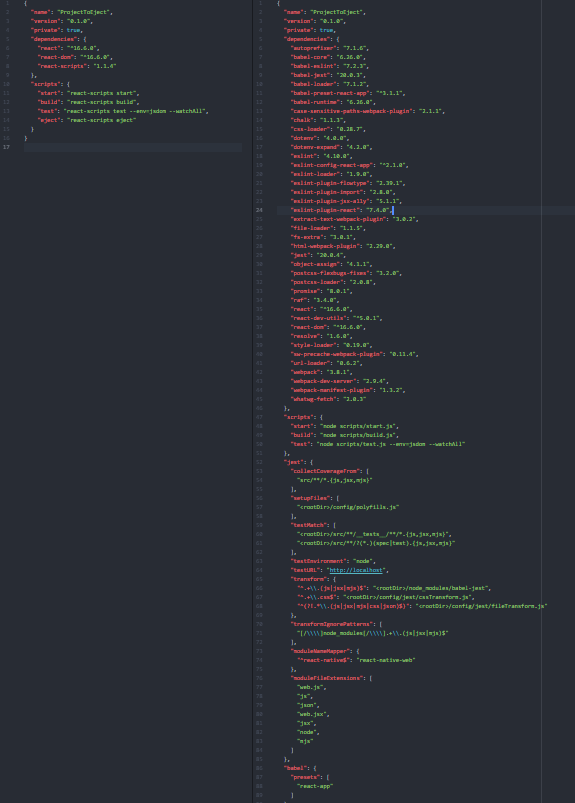Click the "dotenv-expand" dependency key

click(314, 147)
